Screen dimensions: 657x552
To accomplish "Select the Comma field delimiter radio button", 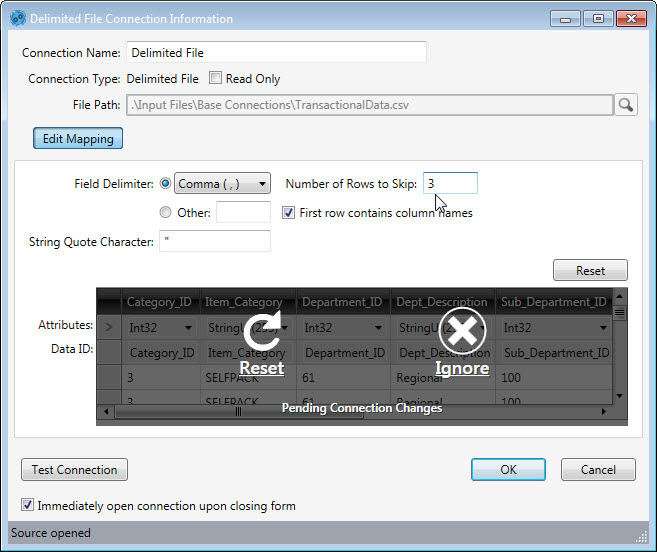I will 166,184.
